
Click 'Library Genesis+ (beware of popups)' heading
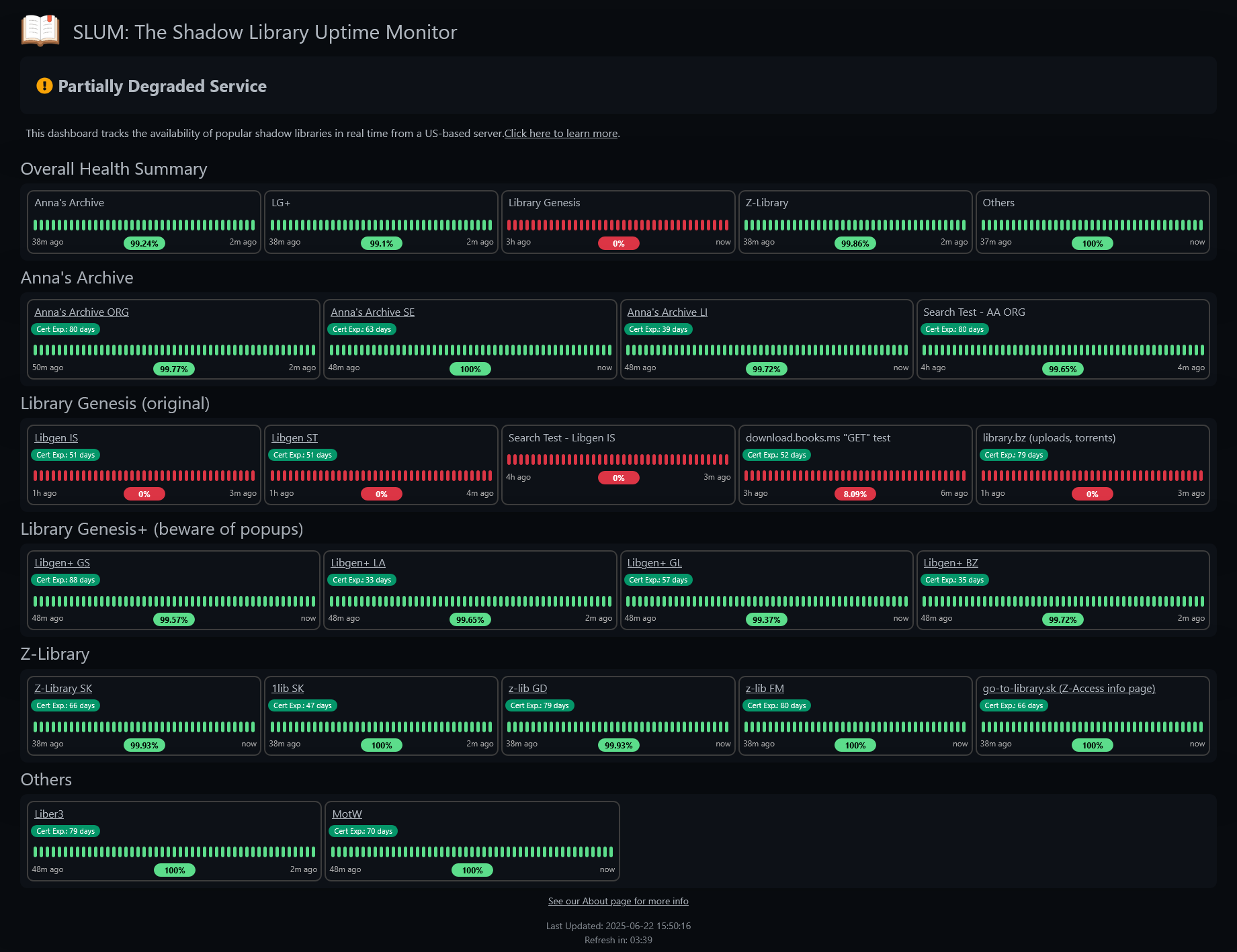[162, 529]
